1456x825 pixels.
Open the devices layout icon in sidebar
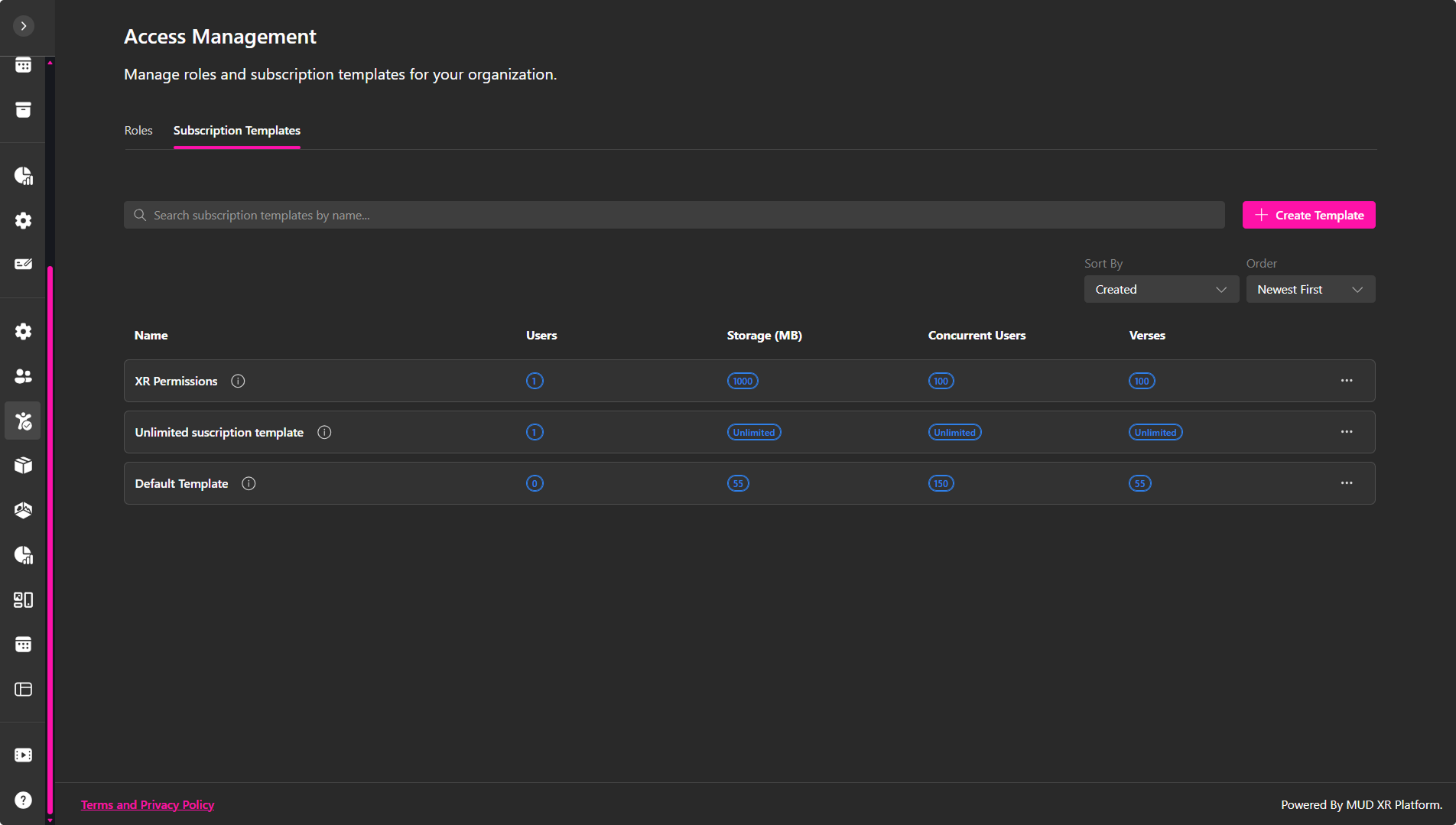click(x=24, y=600)
